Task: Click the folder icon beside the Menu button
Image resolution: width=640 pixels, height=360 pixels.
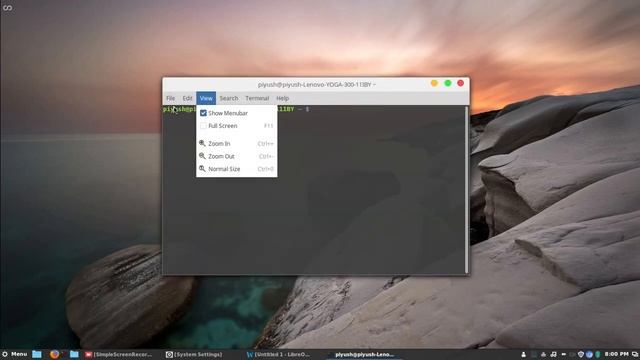Action: pos(37,354)
